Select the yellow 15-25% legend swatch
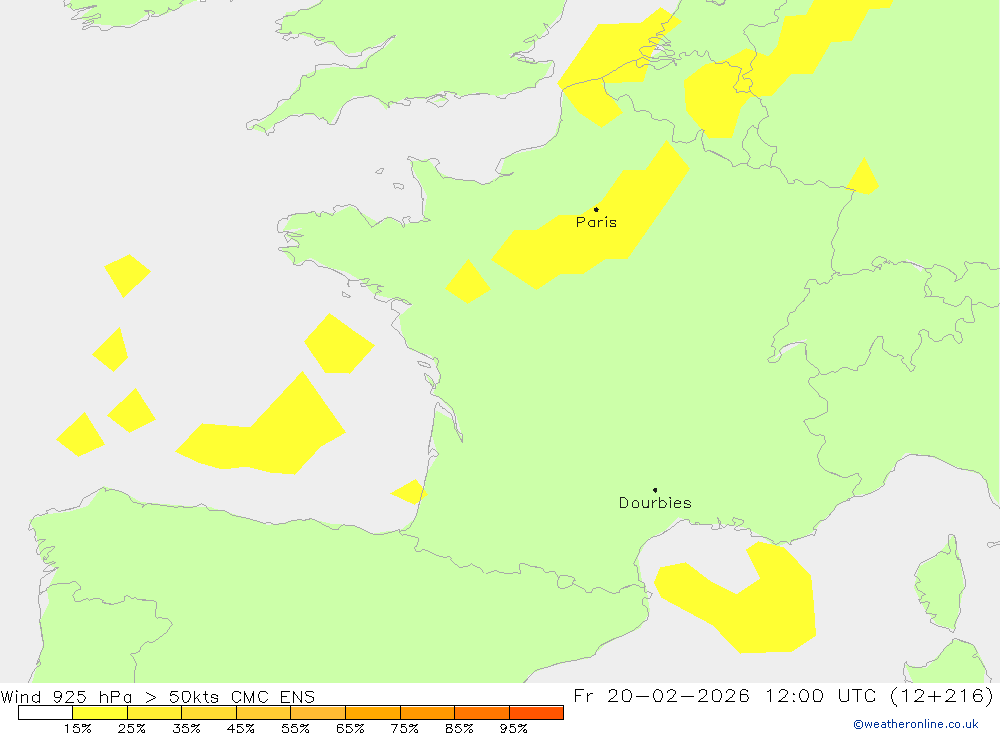 [x=100, y=713]
